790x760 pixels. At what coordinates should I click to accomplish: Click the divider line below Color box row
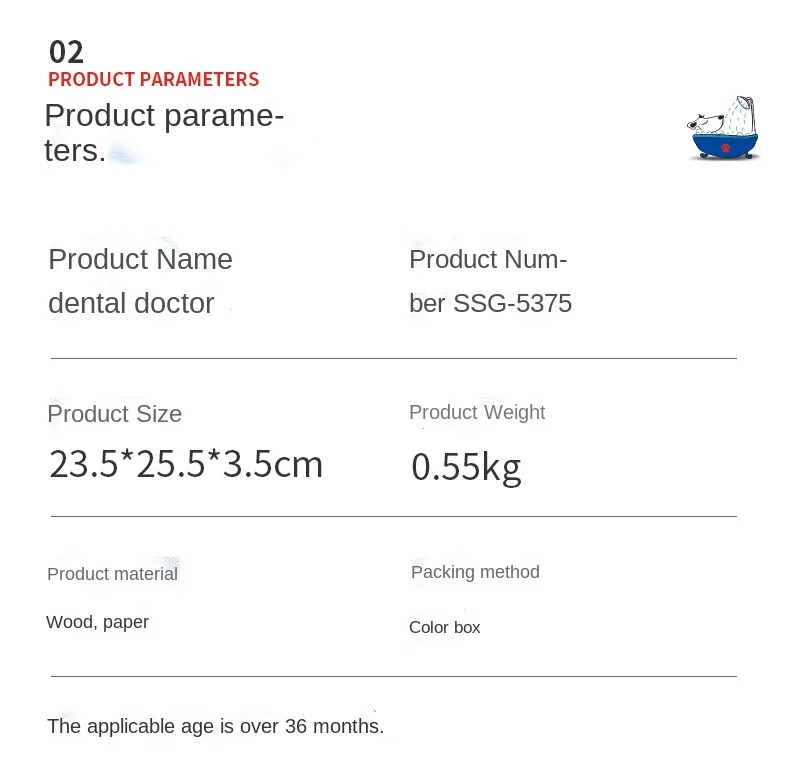pyautogui.click(x=393, y=677)
